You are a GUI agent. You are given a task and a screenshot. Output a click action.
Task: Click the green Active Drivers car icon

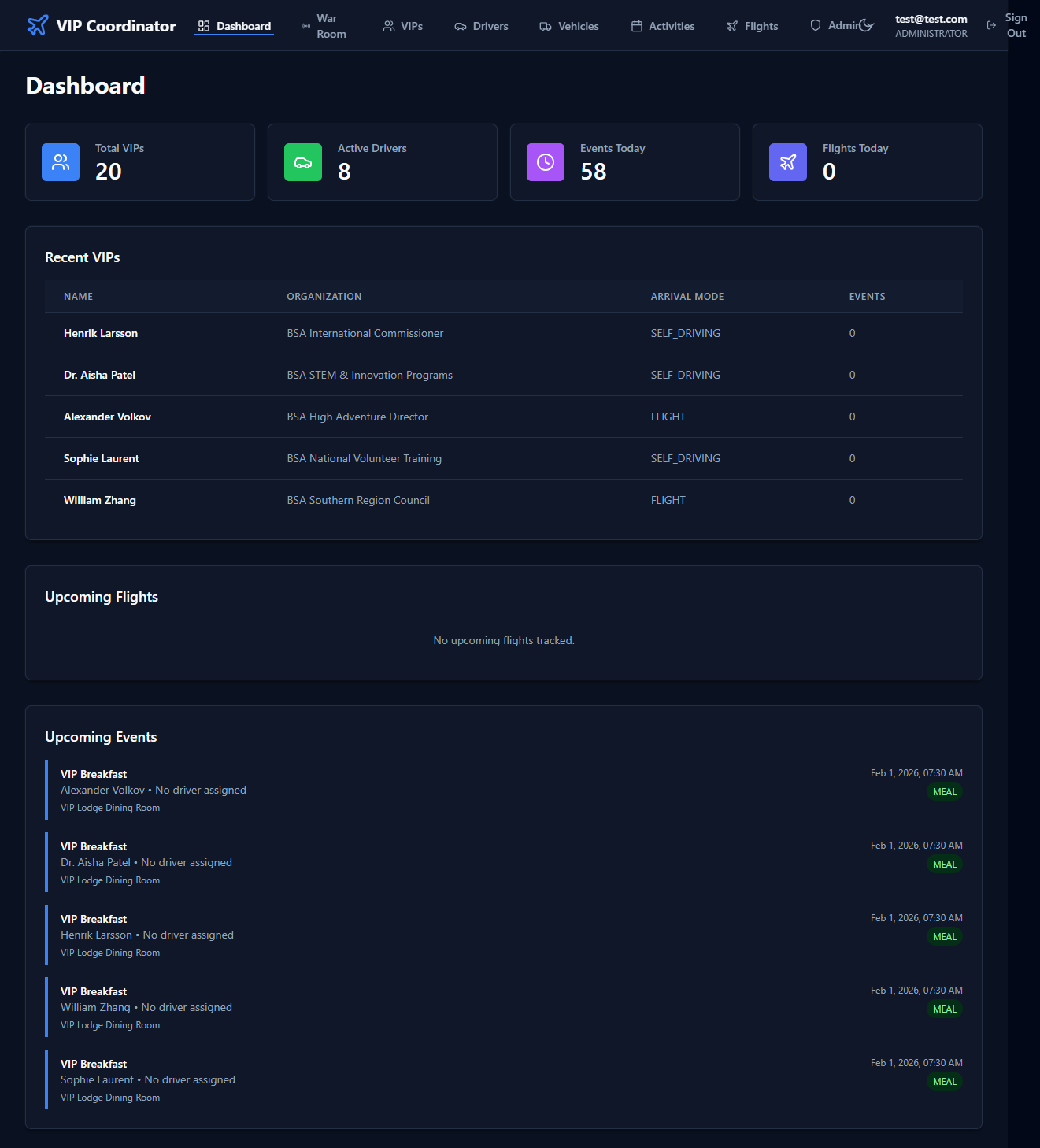[x=303, y=162]
